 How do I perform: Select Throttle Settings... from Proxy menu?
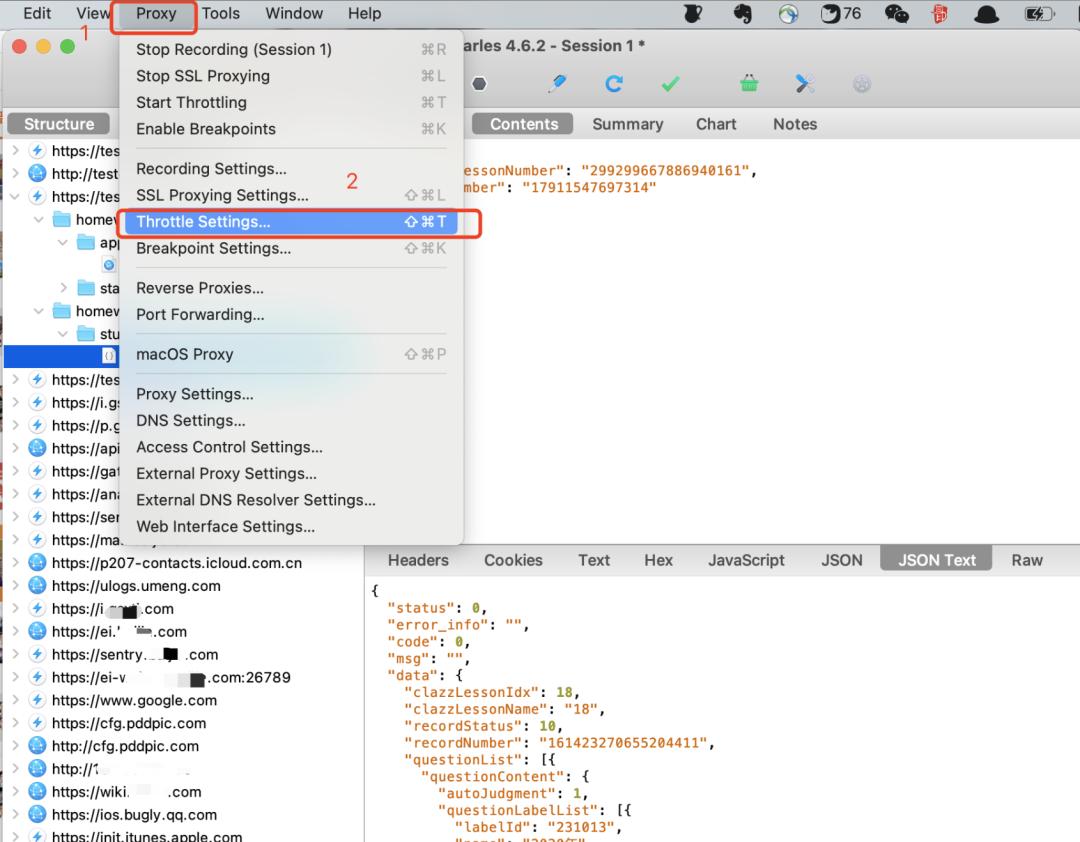point(203,222)
